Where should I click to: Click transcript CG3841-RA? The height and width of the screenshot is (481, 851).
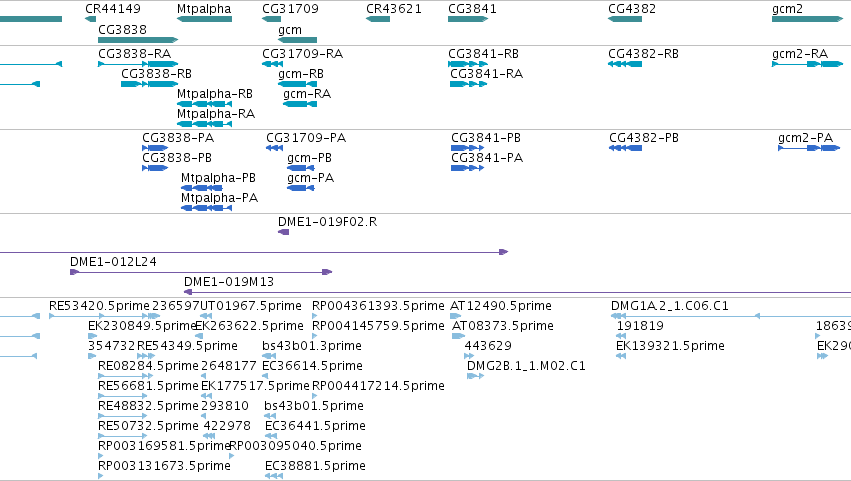pos(486,74)
